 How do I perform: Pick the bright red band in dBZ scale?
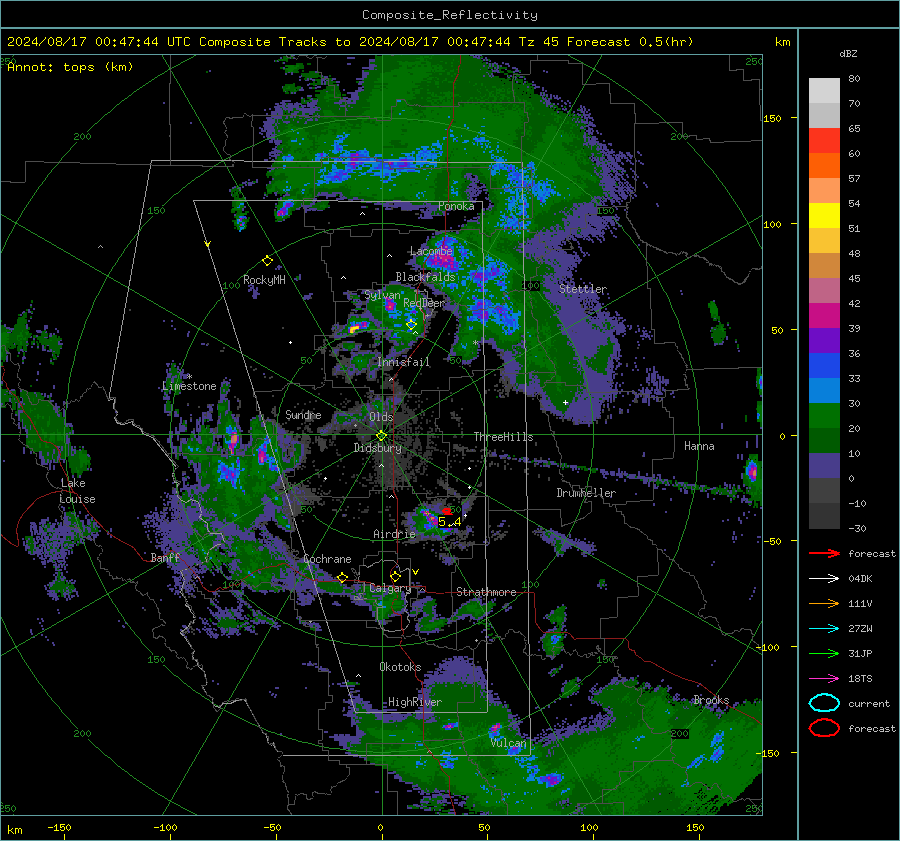pyautogui.click(x=824, y=141)
